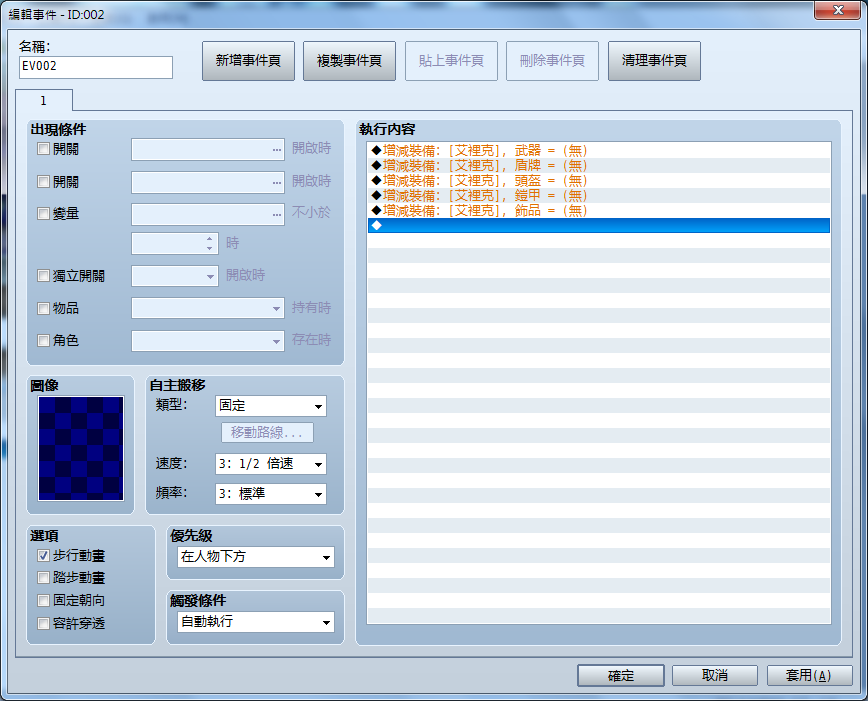Apply changes with 套用(A)
Viewport: 868px width, 701px height.
point(809,676)
